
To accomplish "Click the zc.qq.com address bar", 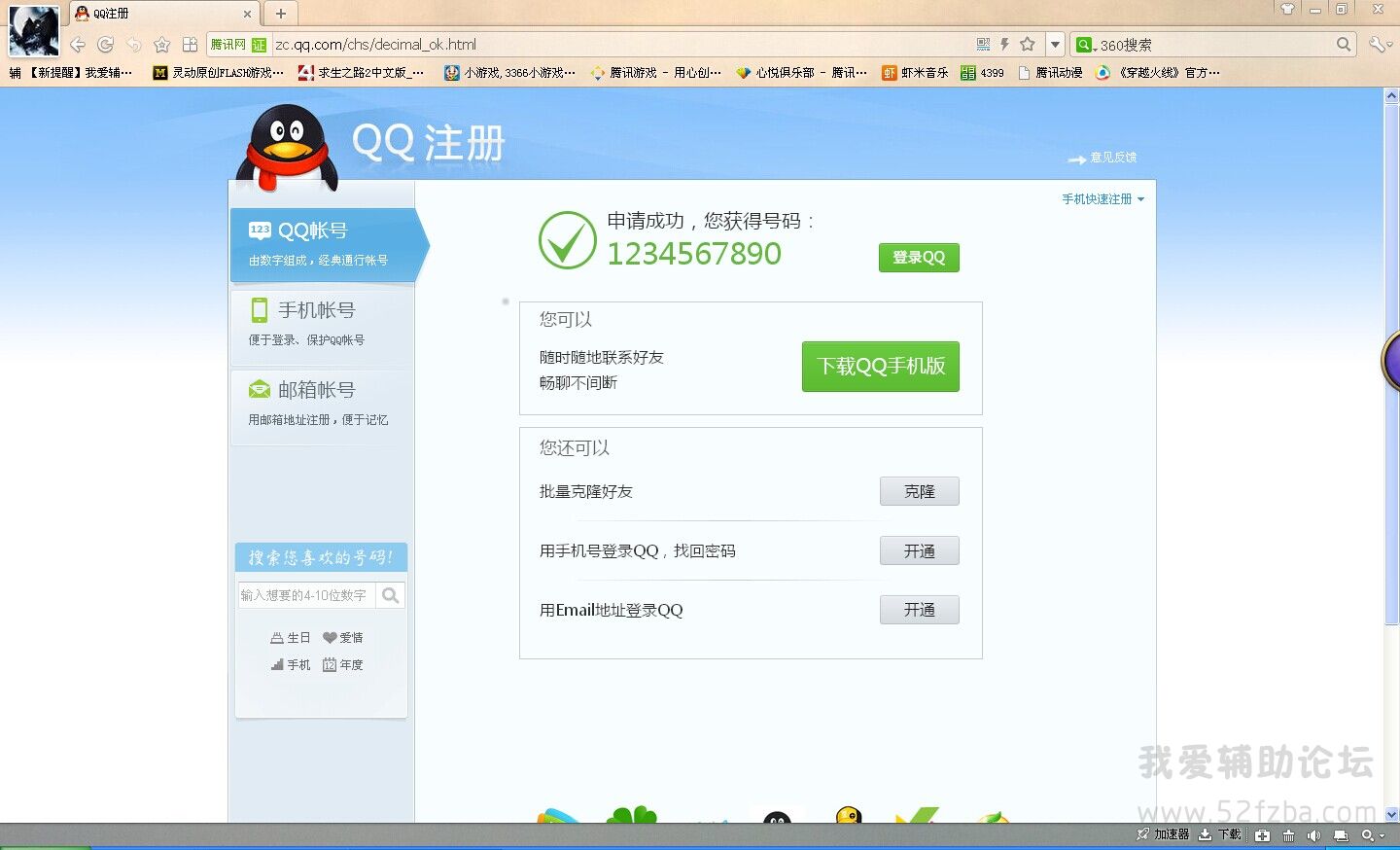I will pyautogui.click(x=622, y=45).
